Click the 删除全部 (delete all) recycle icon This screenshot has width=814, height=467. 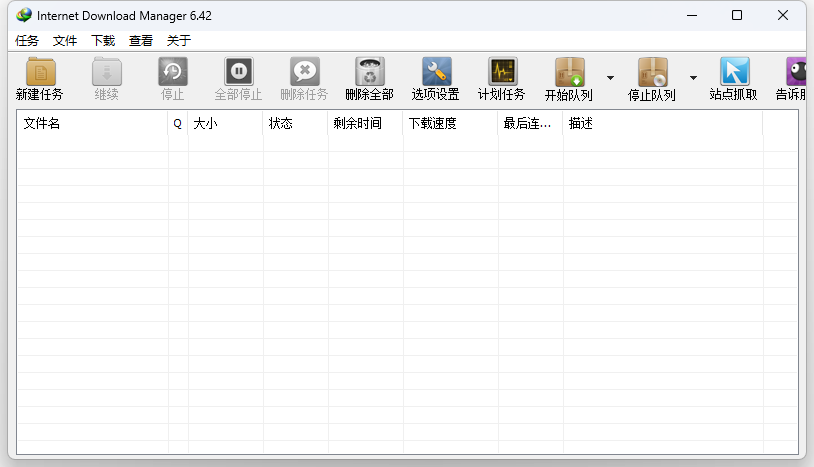[x=369, y=72]
